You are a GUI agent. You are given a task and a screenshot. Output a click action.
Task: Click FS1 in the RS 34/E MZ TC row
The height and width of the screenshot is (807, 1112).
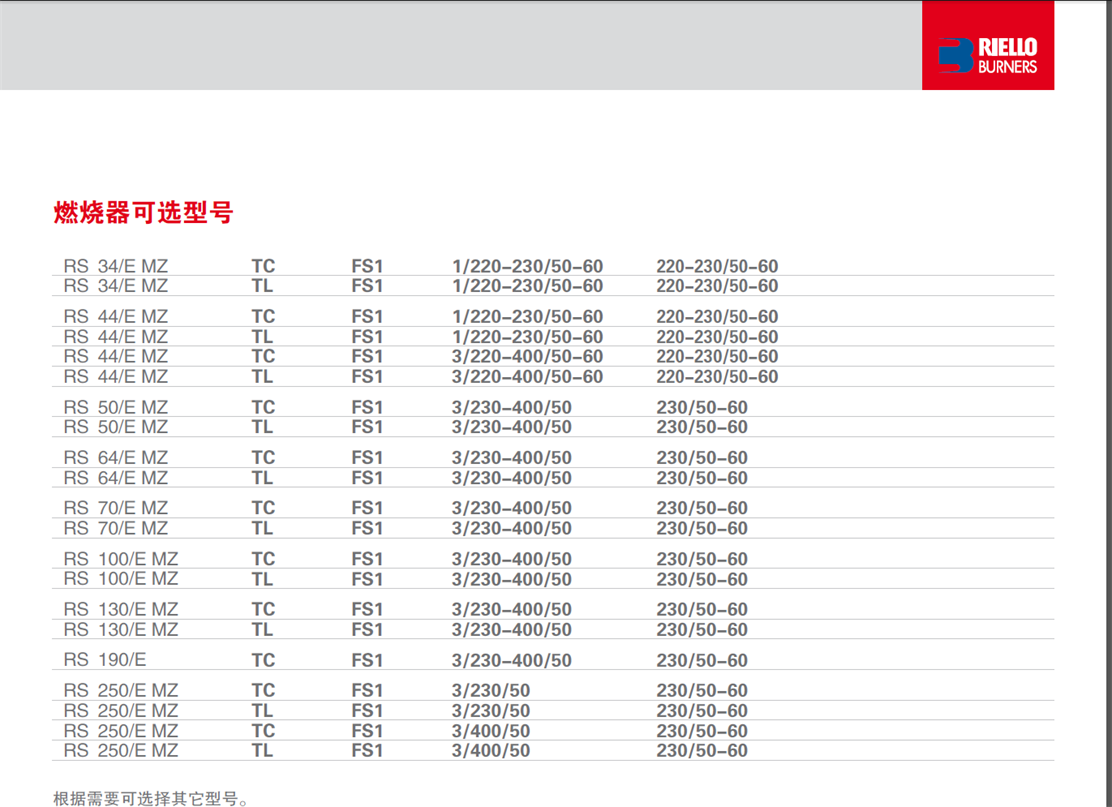367,267
